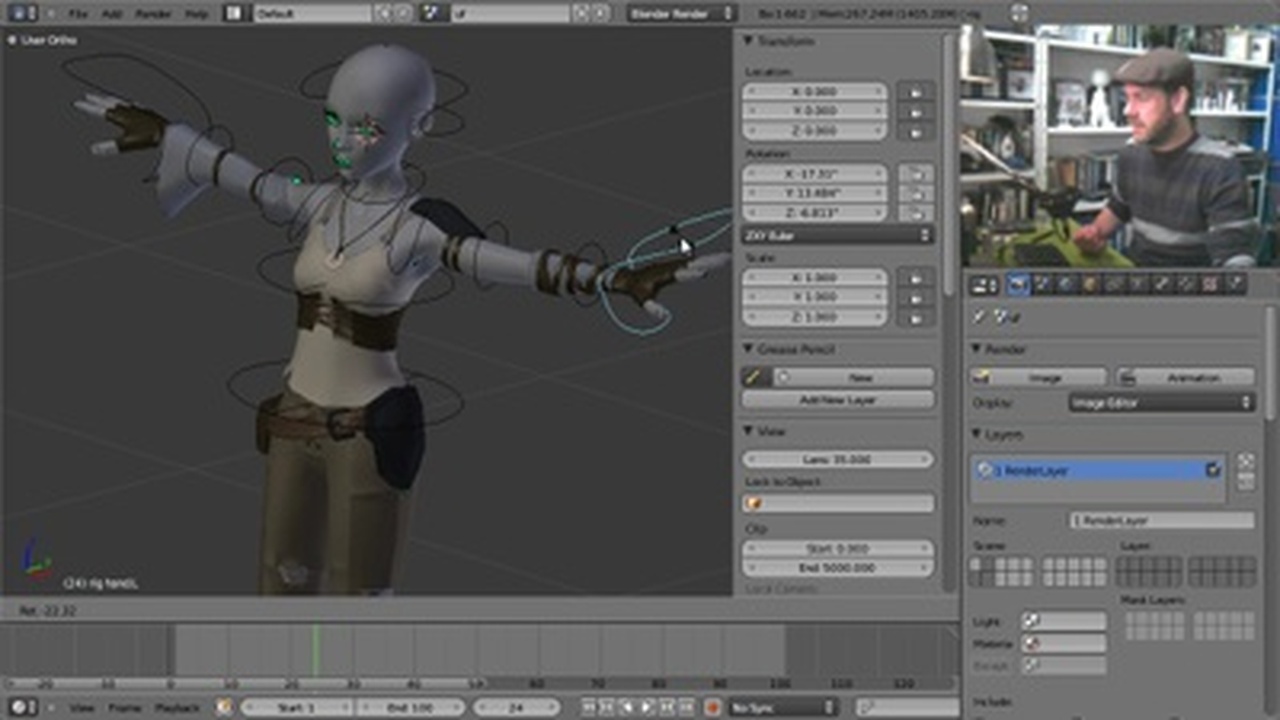The width and height of the screenshot is (1280, 720).
Task: Open the File menu
Action: (78, 14)
